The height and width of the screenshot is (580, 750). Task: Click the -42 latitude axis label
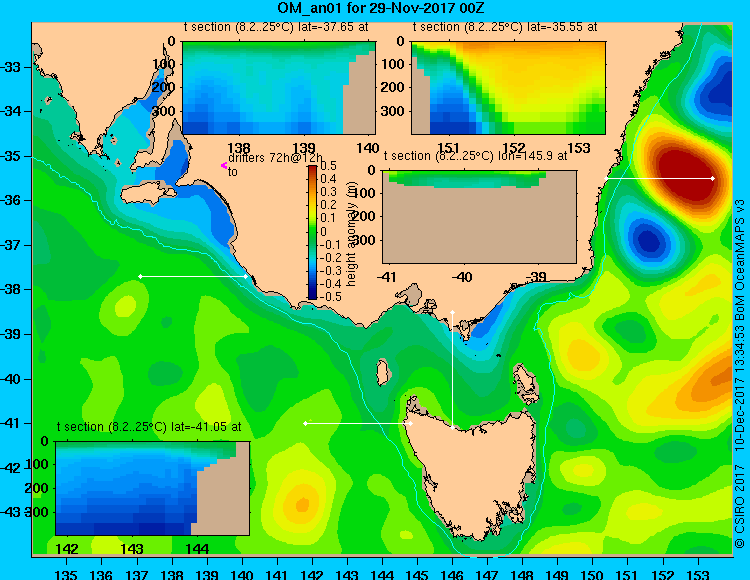pos(11,468)
